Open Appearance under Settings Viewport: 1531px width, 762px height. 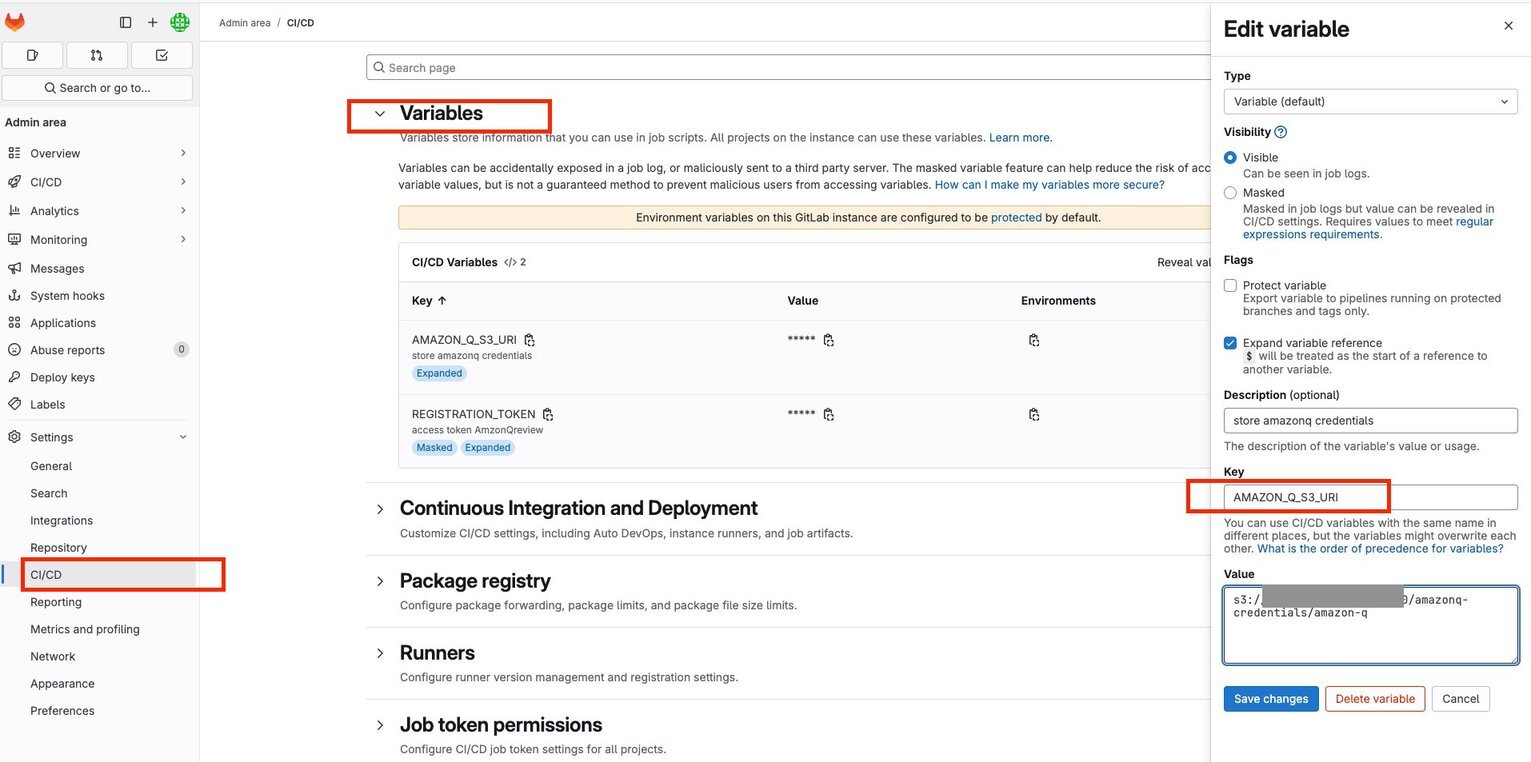point(62,684)
